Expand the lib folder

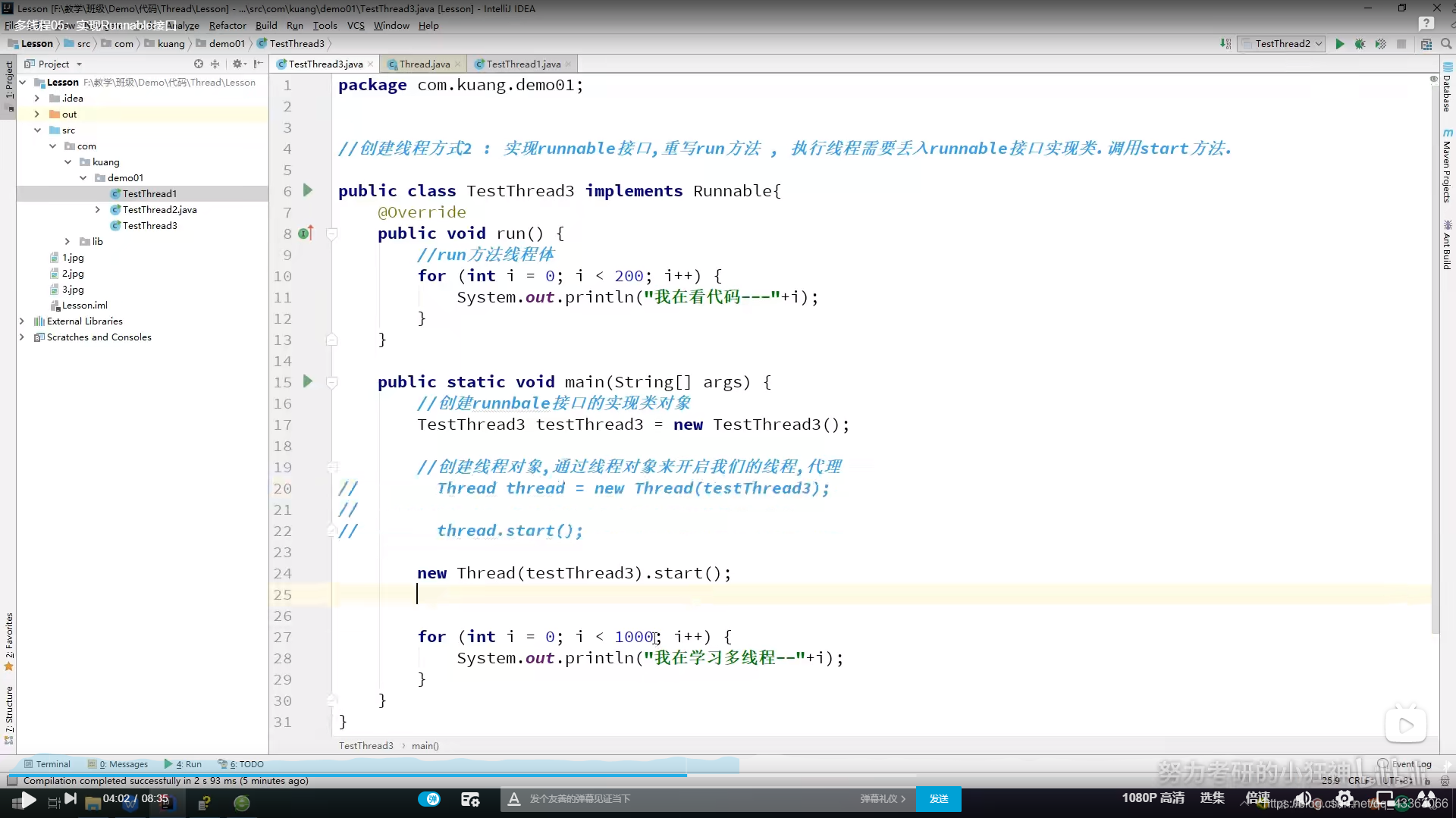[x=67, y=242]
